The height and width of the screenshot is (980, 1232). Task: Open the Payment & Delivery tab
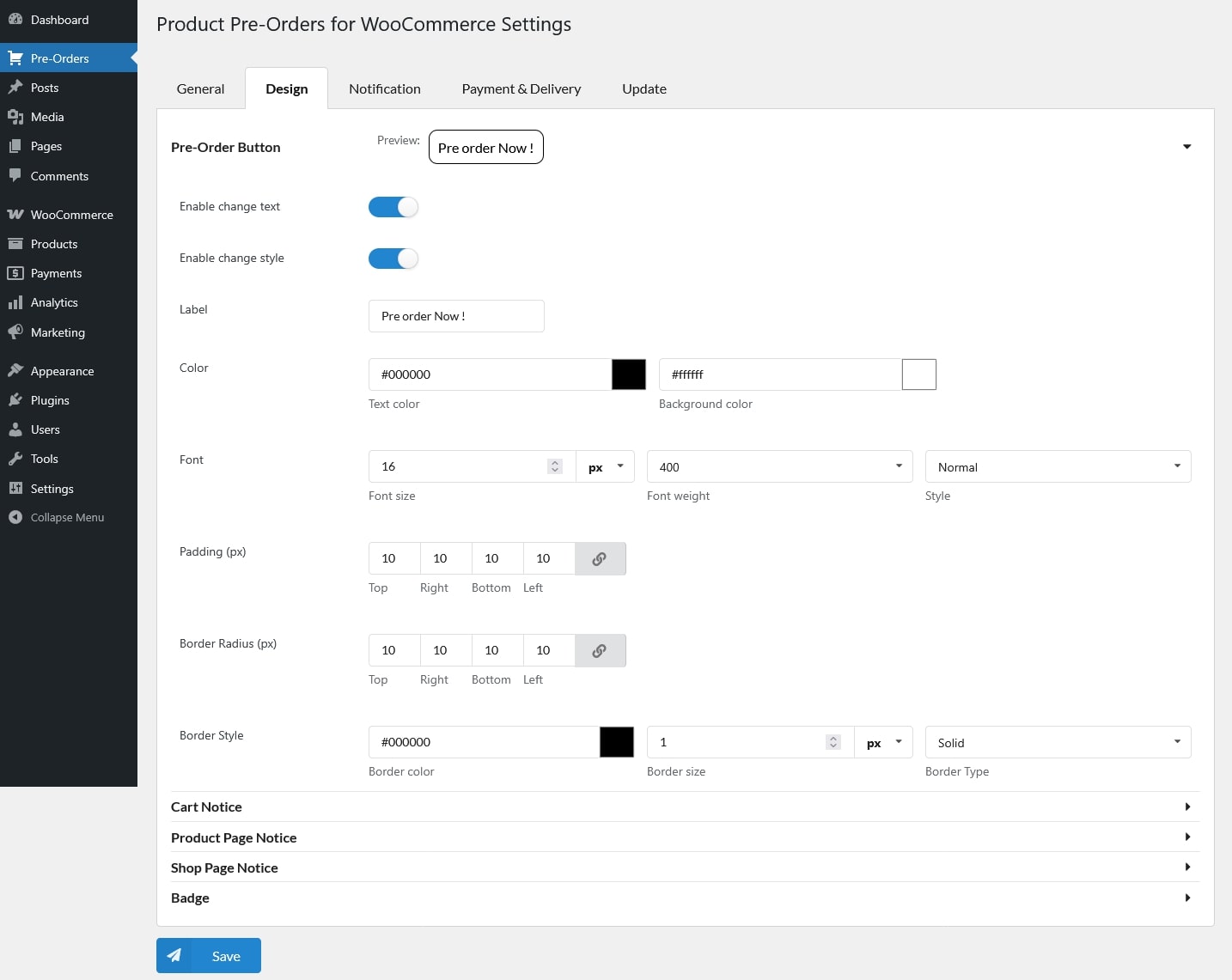pyautogui.click(x=521, y=88)
